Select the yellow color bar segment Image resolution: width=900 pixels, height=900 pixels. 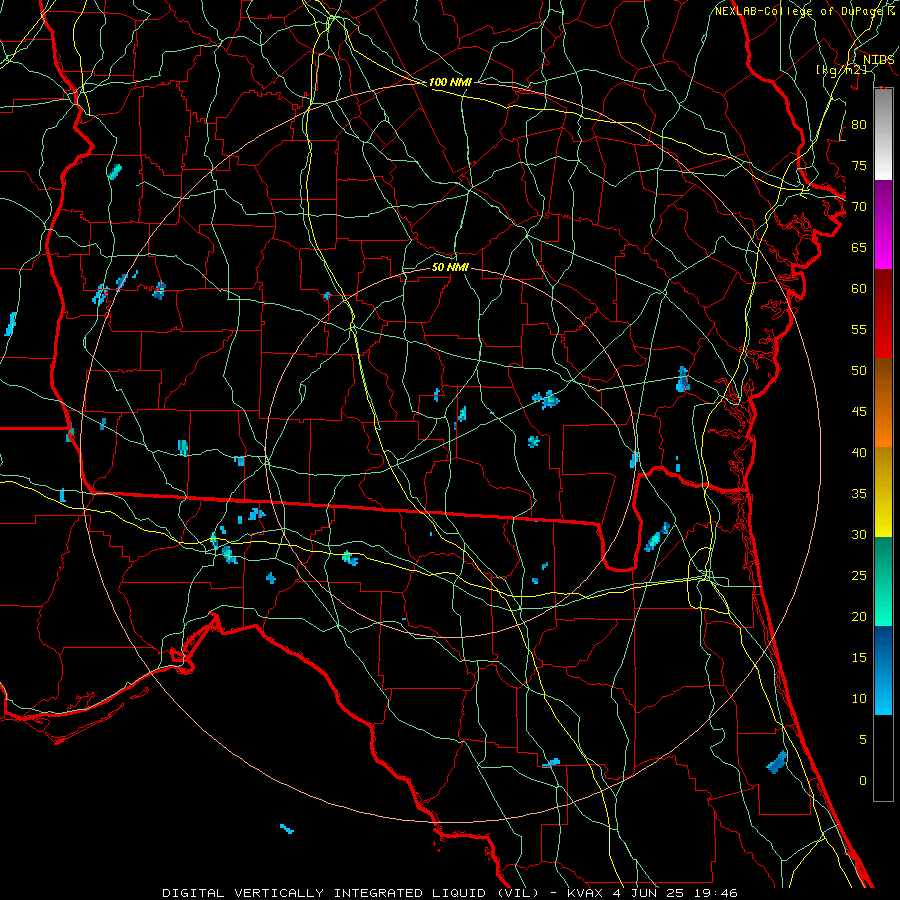pyautogui.click(x=883, y=492)
